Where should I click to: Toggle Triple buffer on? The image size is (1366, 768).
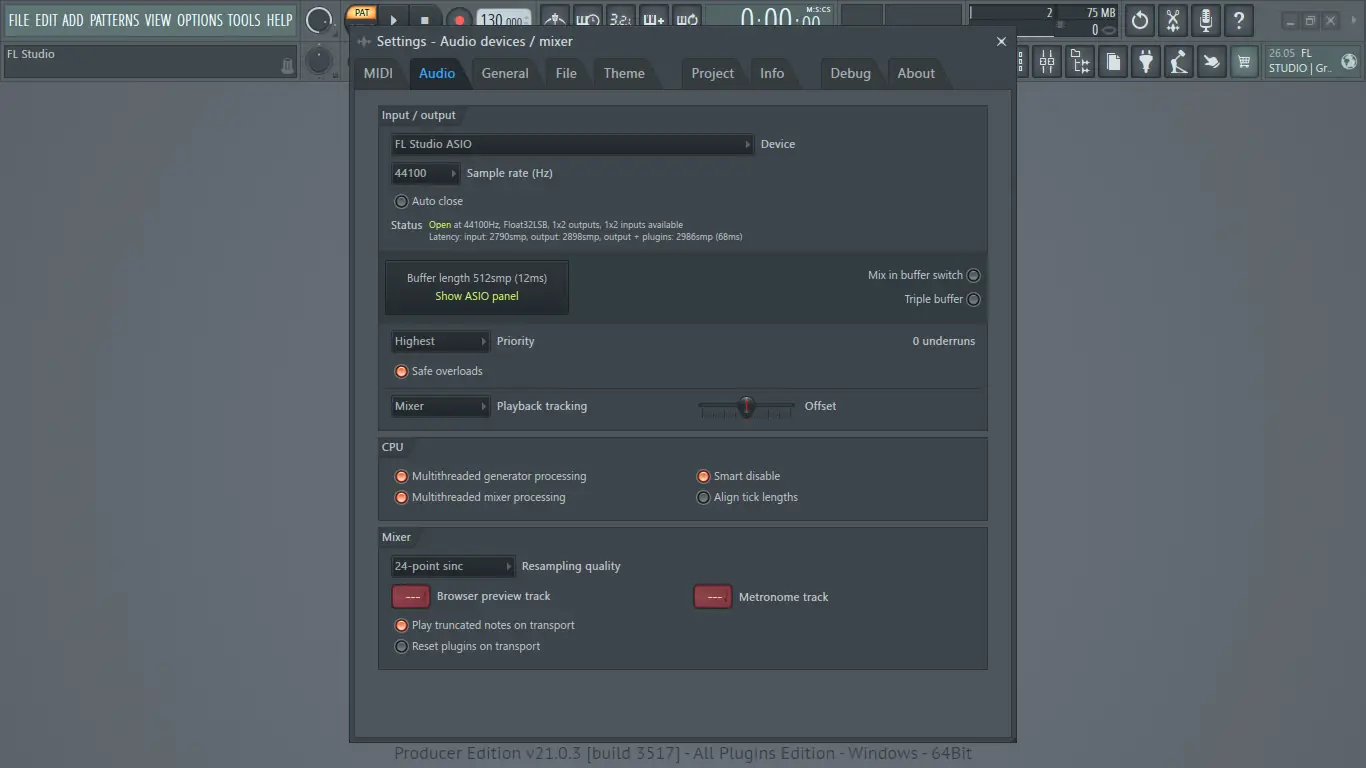pyautogui.click(x=972, y=298)
